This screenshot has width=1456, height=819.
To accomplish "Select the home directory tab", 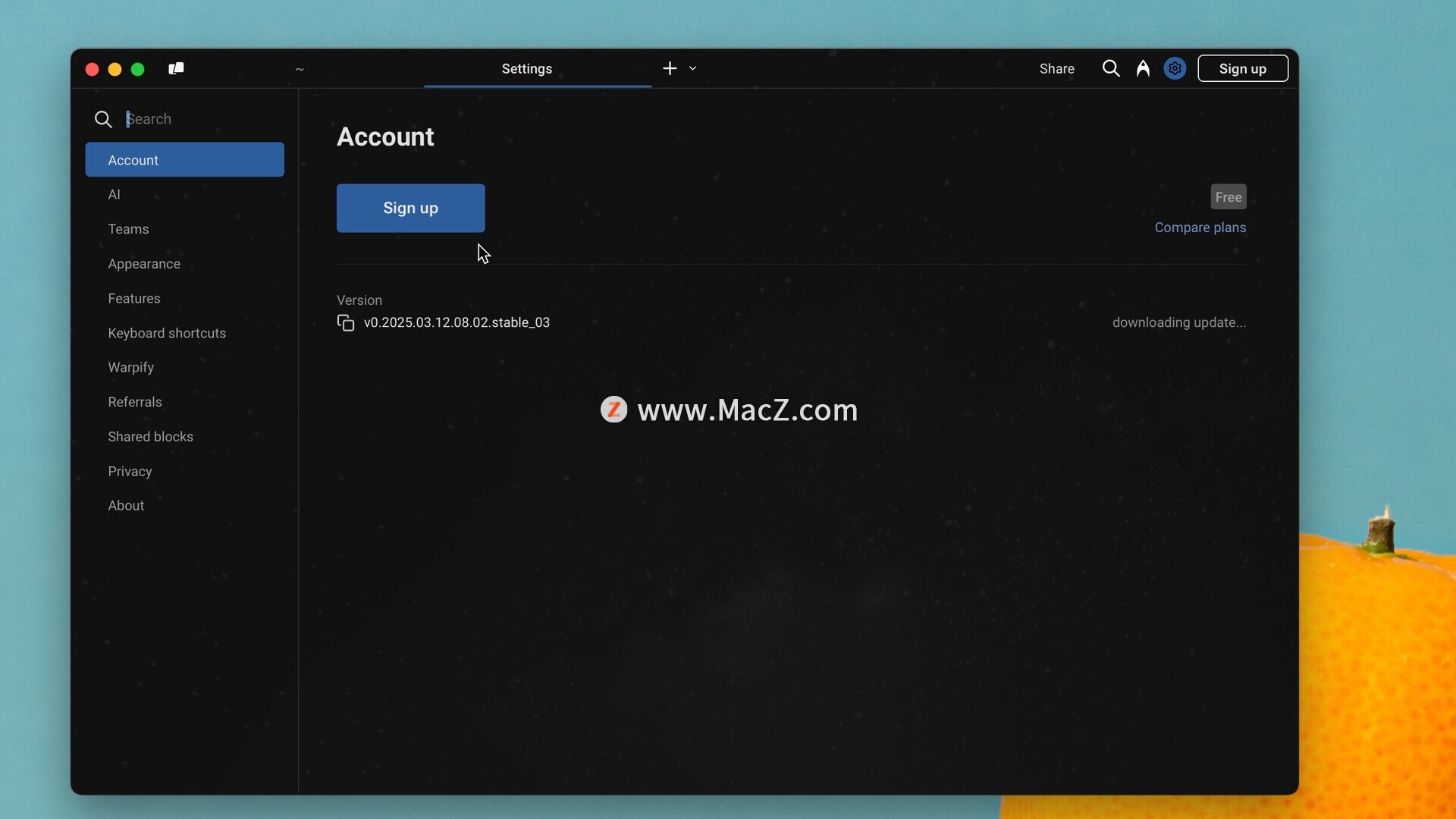I will point(300,69).
